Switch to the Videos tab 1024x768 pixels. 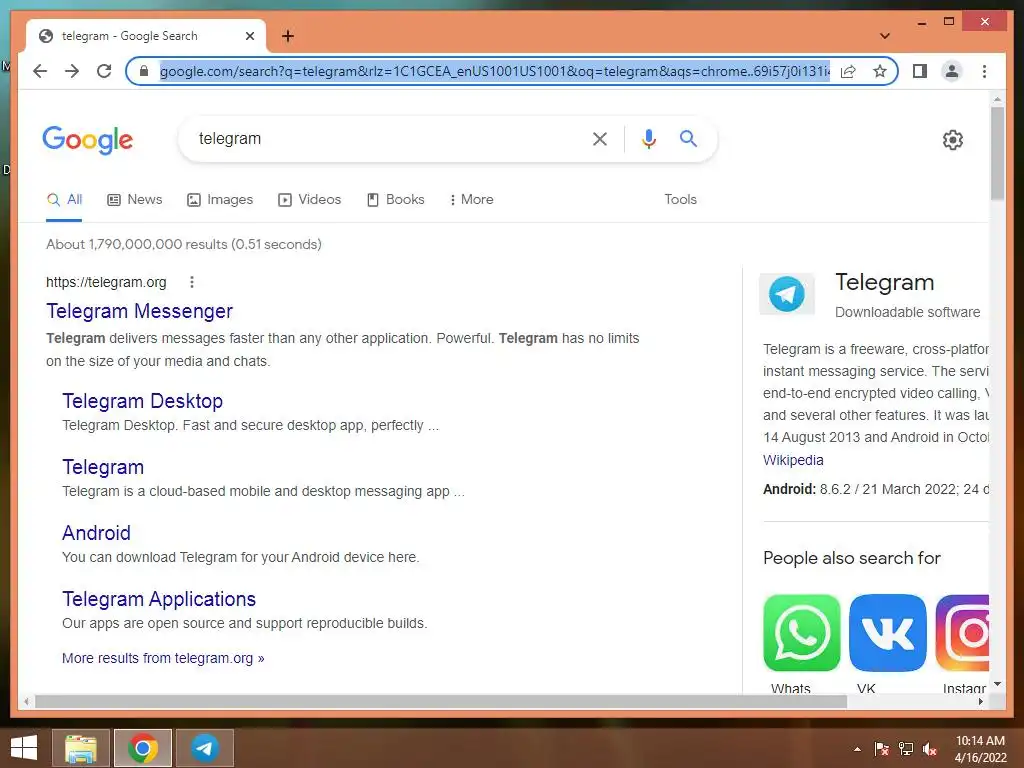pos(310,200)
